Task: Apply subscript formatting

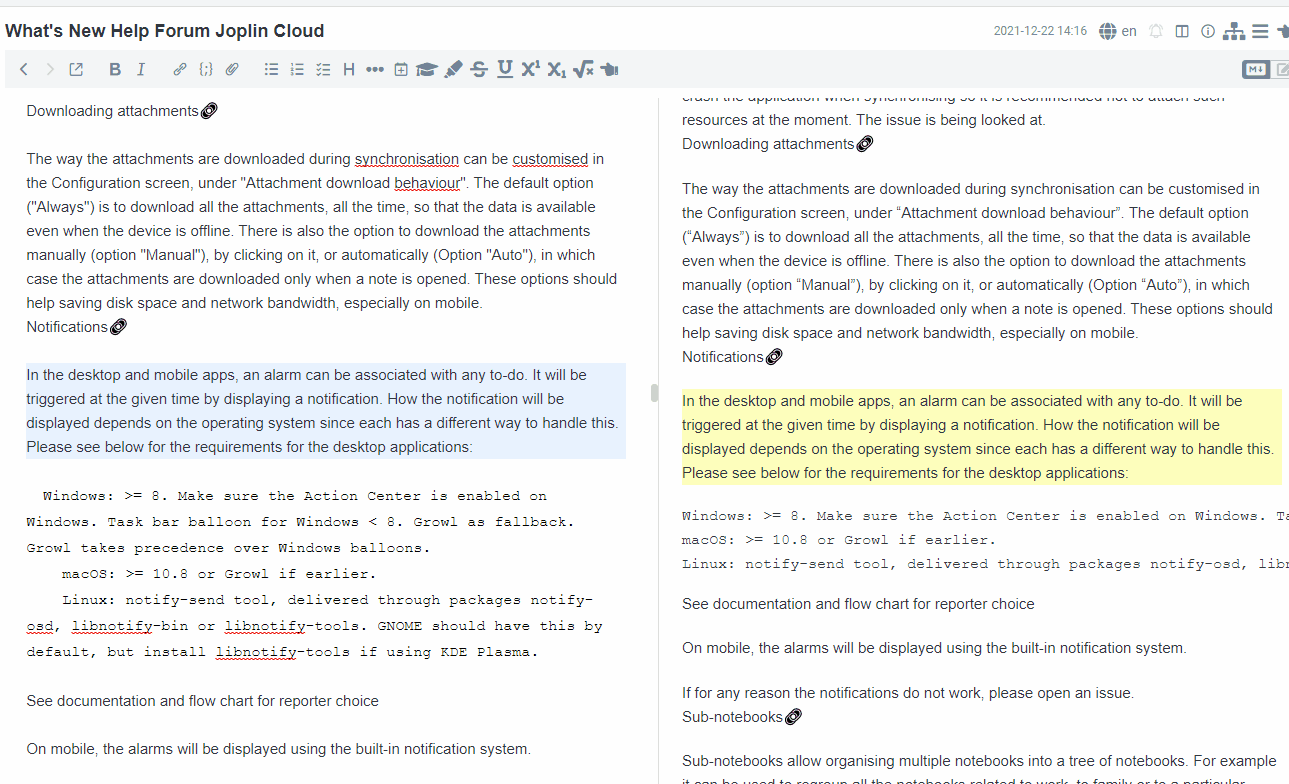Action: point(557,69)
